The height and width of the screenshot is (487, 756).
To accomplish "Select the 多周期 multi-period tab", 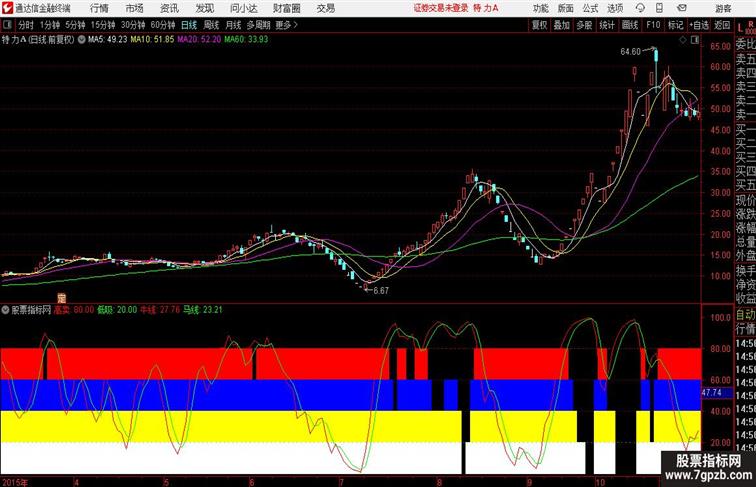I will 259,25.
